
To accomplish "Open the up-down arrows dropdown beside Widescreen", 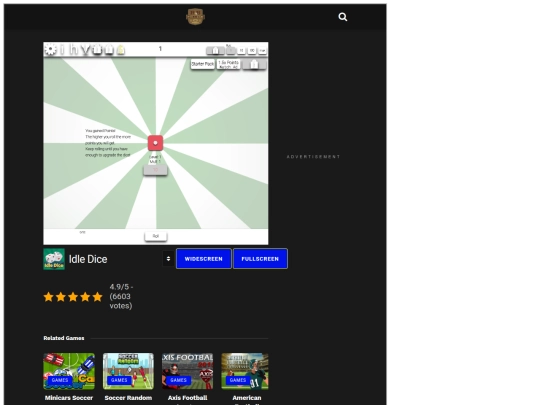I will pos(168,259).
